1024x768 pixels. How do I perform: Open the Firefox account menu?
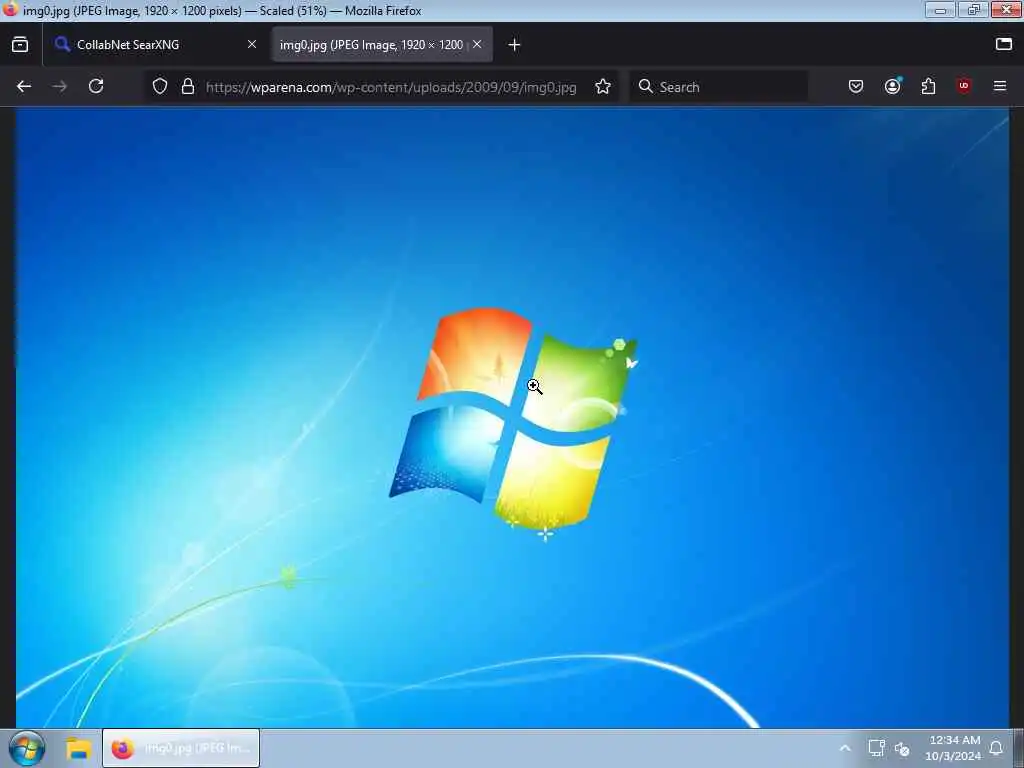[892, 86]
